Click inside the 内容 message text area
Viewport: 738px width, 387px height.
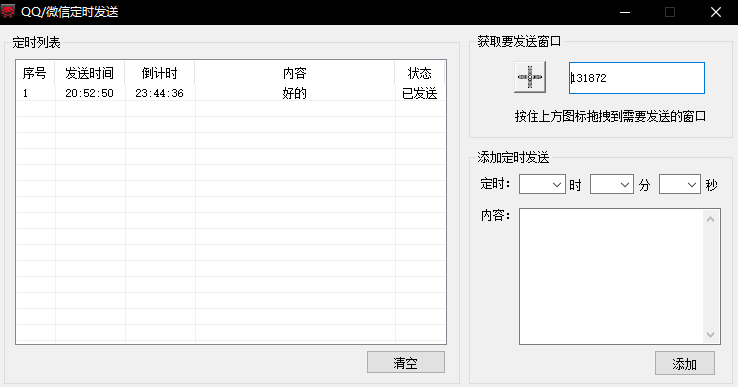pyautogui.click(x=610, y=276)
